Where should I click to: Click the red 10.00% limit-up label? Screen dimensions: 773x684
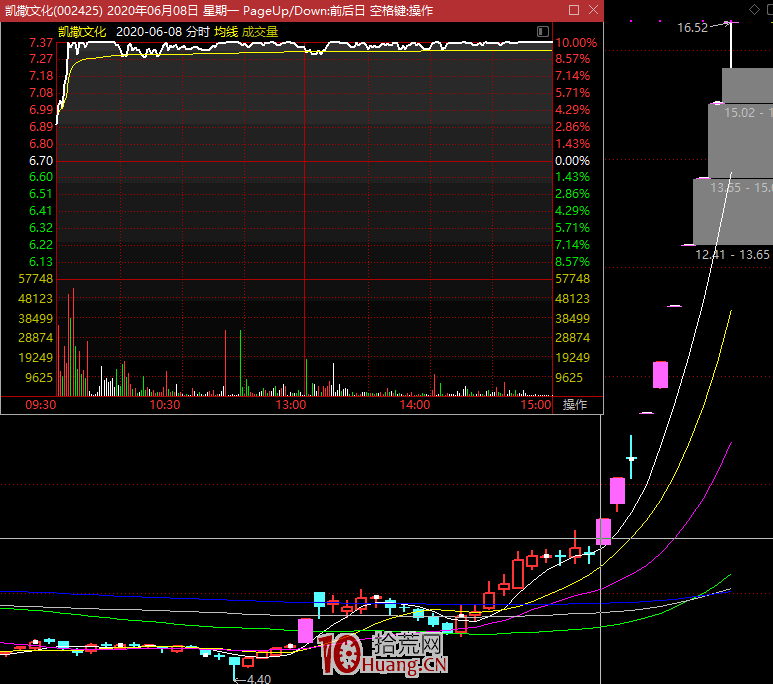(576, 43)
